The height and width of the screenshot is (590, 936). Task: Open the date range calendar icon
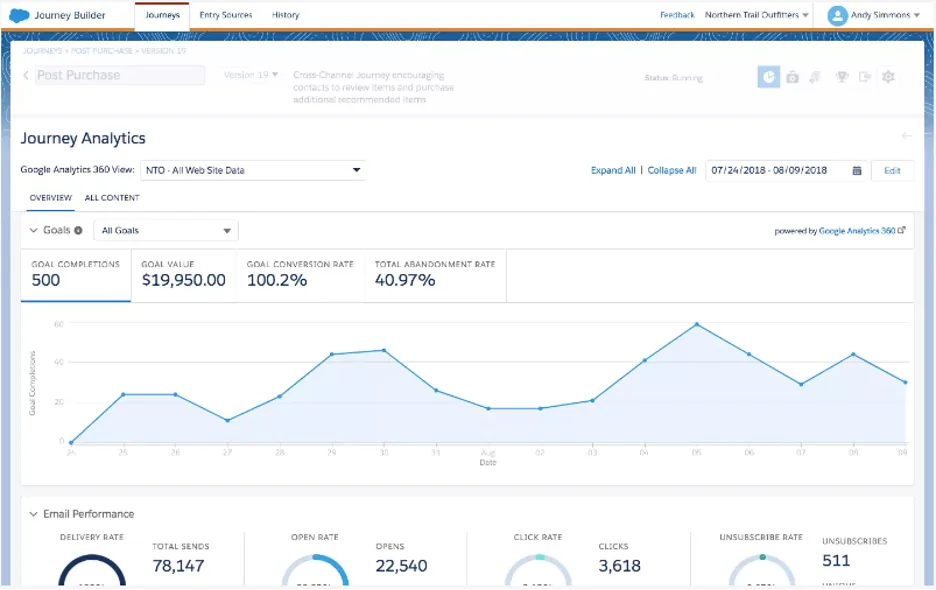[857, 171]
